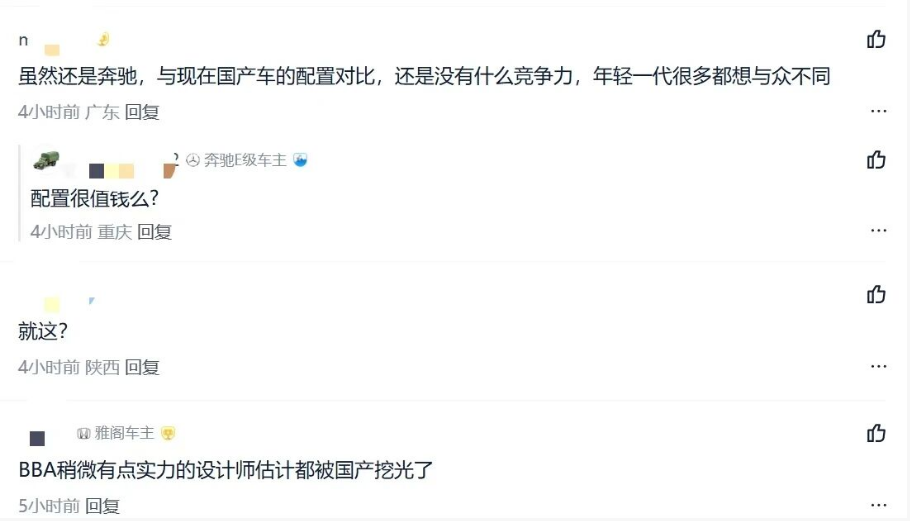Like the comment about BBA 设计师

pyautogui.click(x=876, y=433)
